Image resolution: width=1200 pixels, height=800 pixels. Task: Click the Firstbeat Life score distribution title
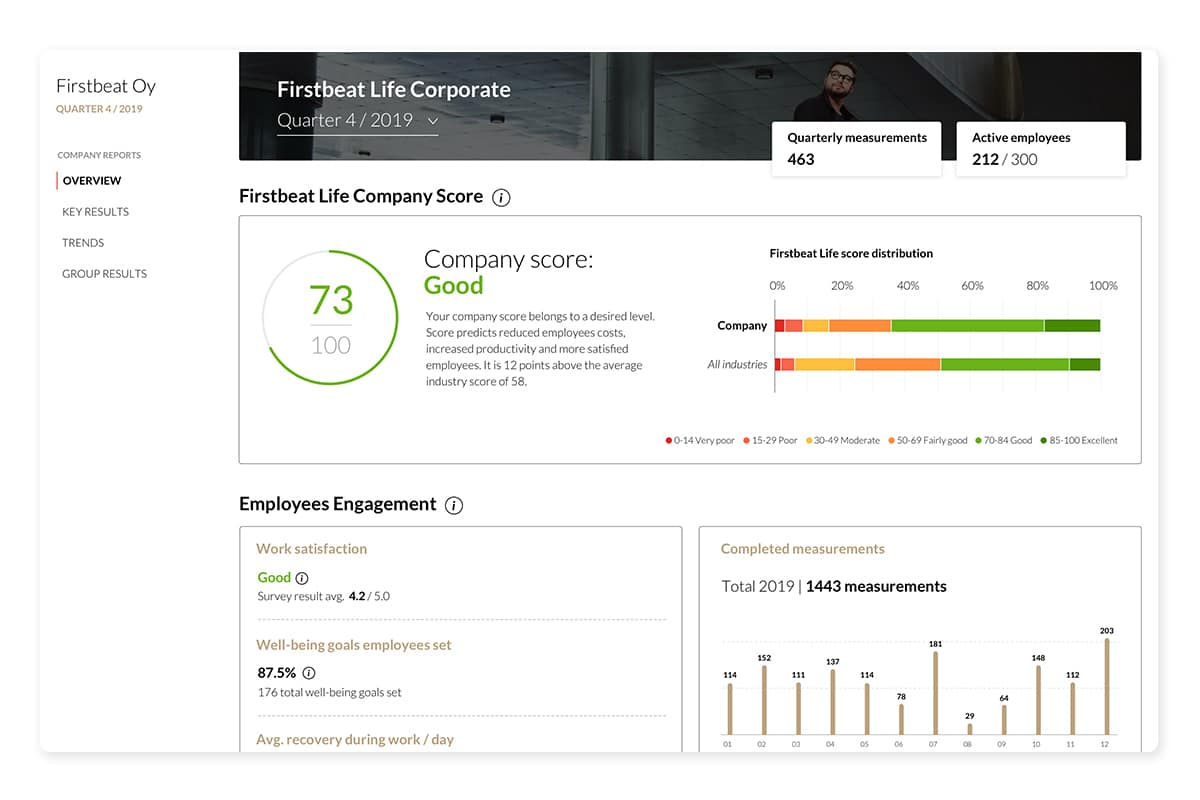pyautogui.click(x=851, y=254)
